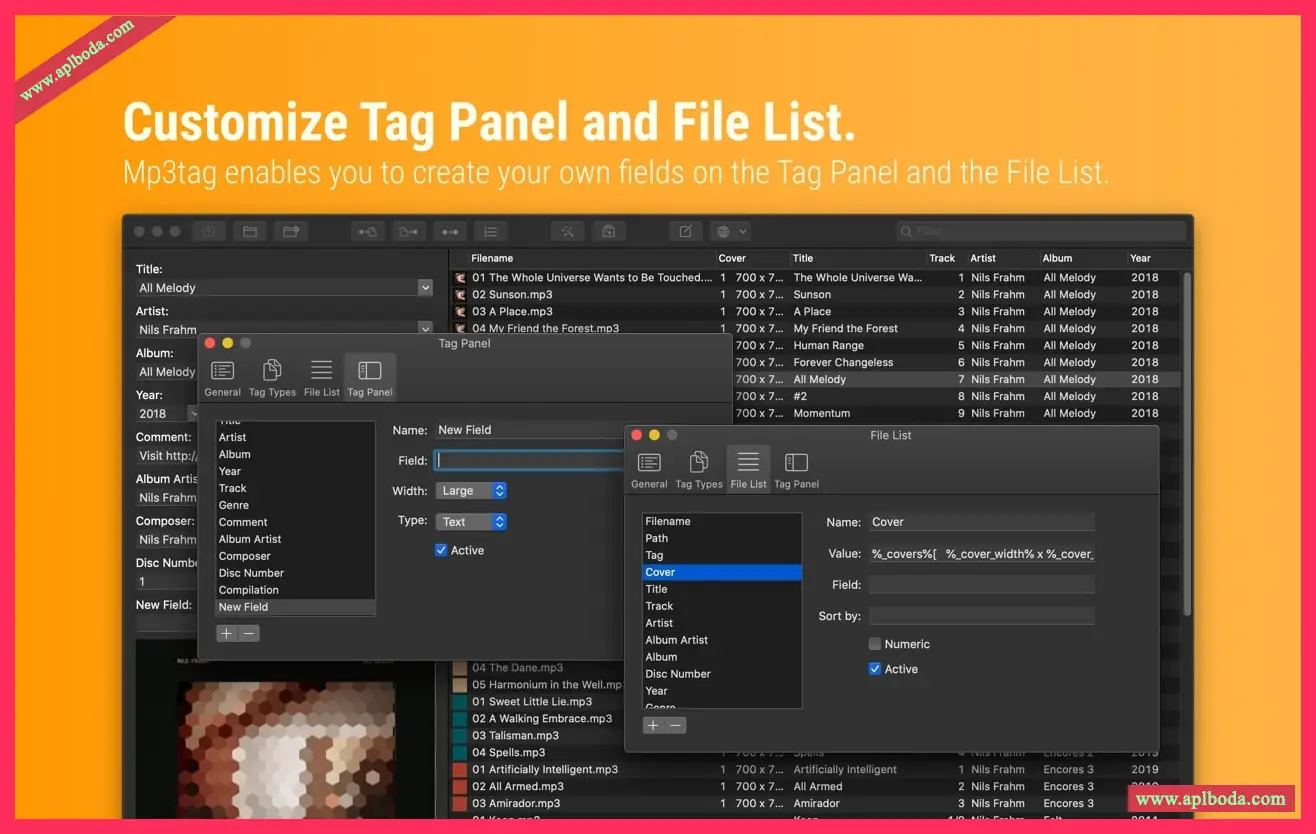Screen dimensions: 1316x834
Task: Click the add folder toolbar icon
Action: (x=291, y=231)
